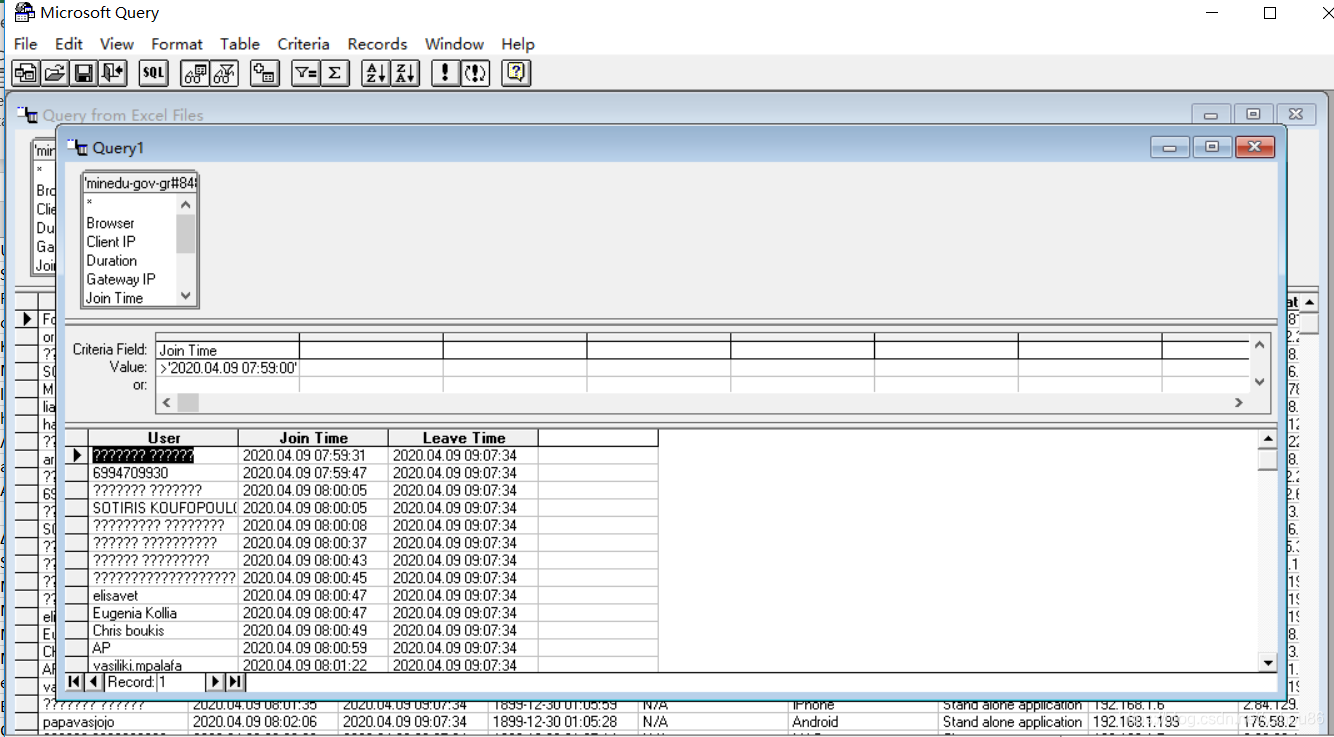Select the Join Time column header
The height and width of the screenshot is (737, 1334).
(313, 438)
